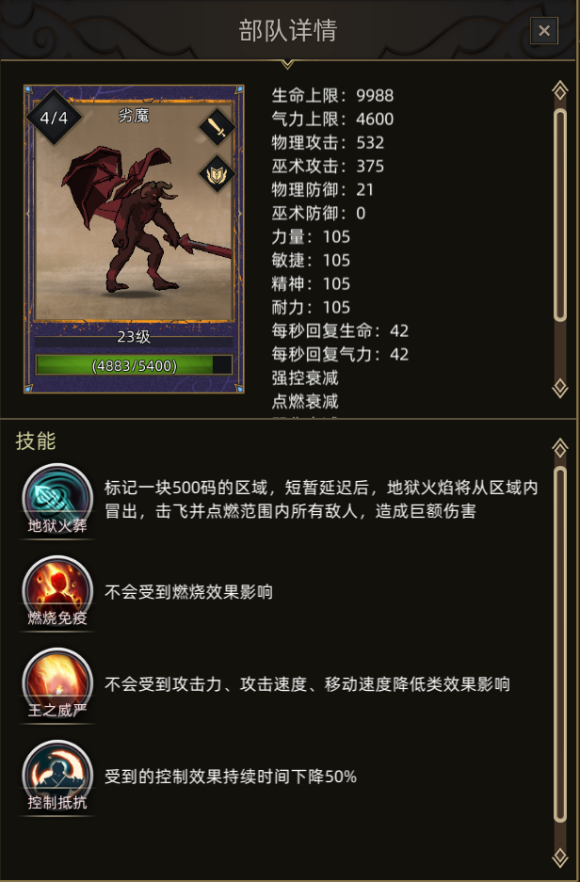Select the 燃烧免疫 skill icon
The width and height of the screenshot is (580, 882).
tap(57, 591)
